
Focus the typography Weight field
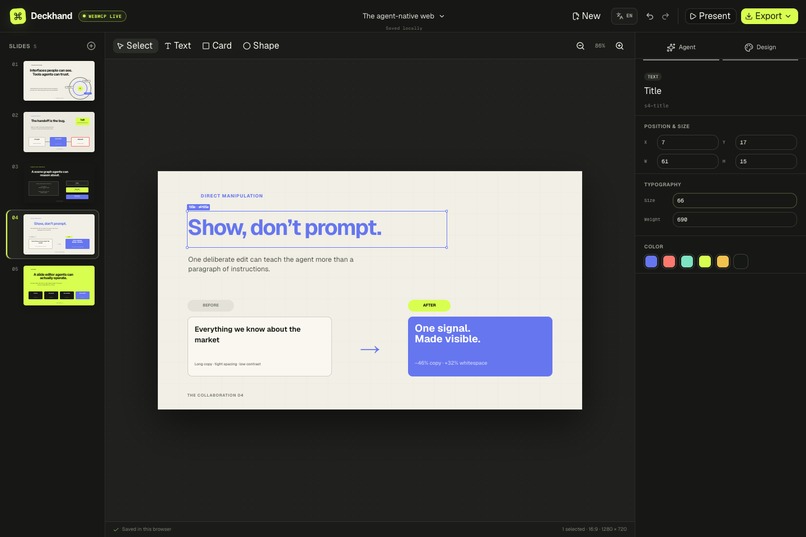(735, 219)
